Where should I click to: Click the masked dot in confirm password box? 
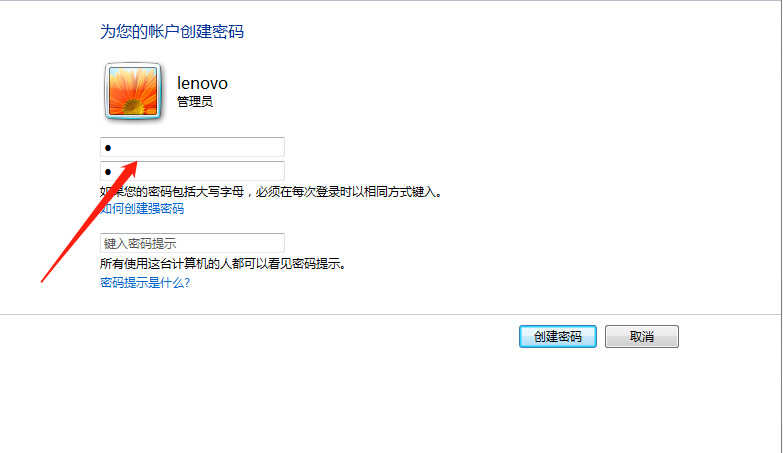click(x=108, y=172)
